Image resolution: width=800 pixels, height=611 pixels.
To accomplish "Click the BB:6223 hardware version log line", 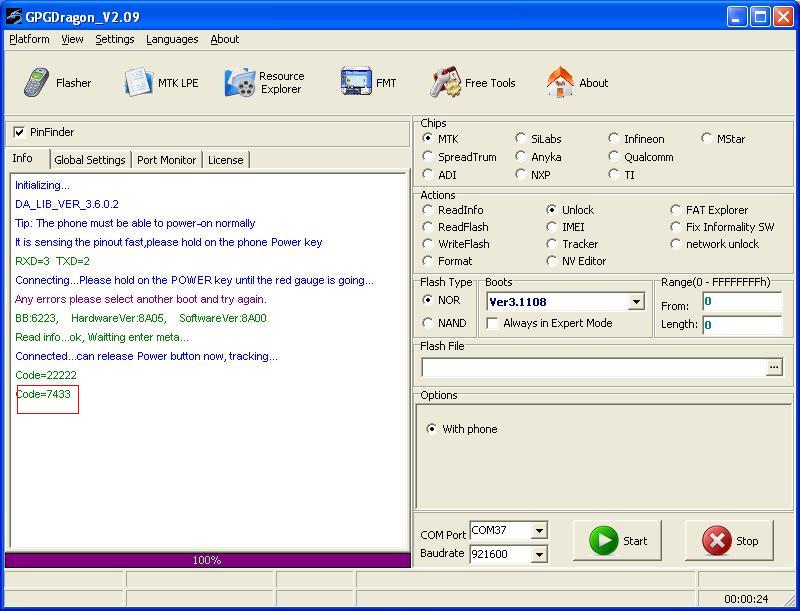I will point(141,318).
